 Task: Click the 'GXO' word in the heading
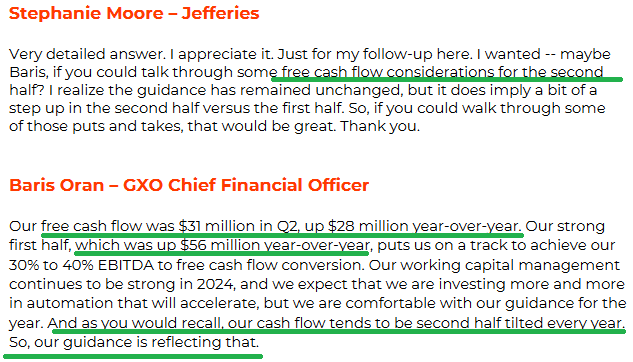click(x=143, y=185)
